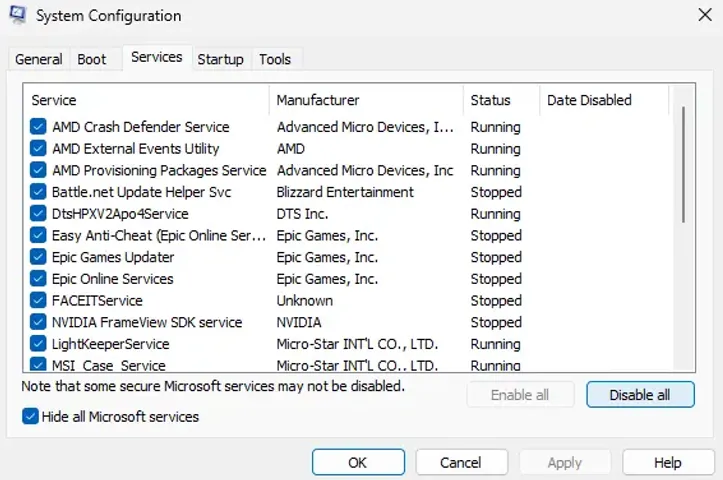Screen dimensions: 723x480
Task: Toggle the LightKeeperService checkbox
Action: coord(38,344)
